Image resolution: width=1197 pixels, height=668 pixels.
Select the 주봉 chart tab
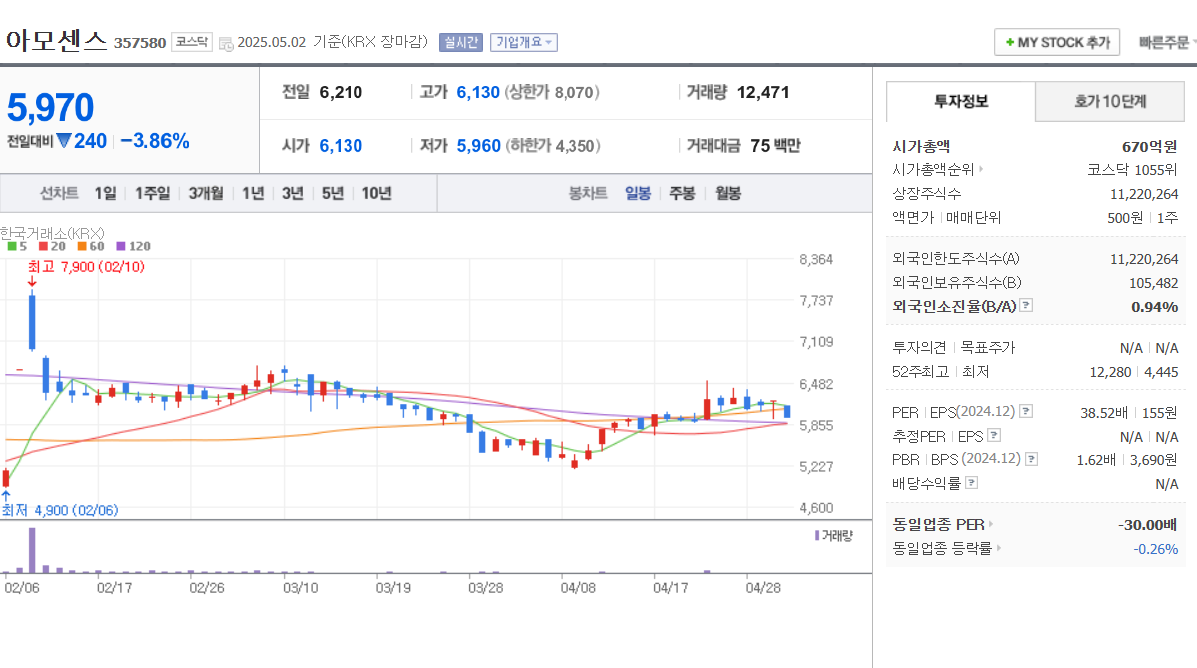pyautogui.click(x=681, y=192)
